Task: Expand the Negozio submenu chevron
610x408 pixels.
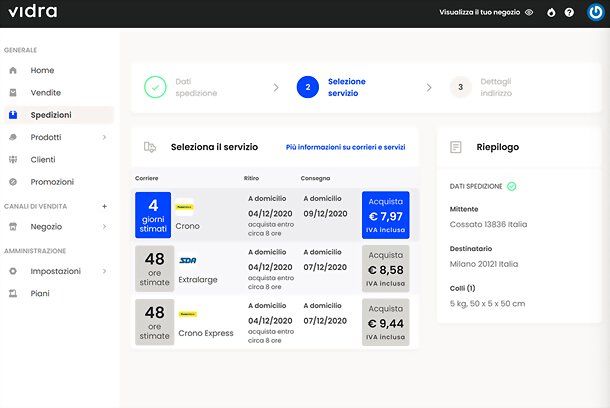Action: pyautogui.click(x=105, y=226)
